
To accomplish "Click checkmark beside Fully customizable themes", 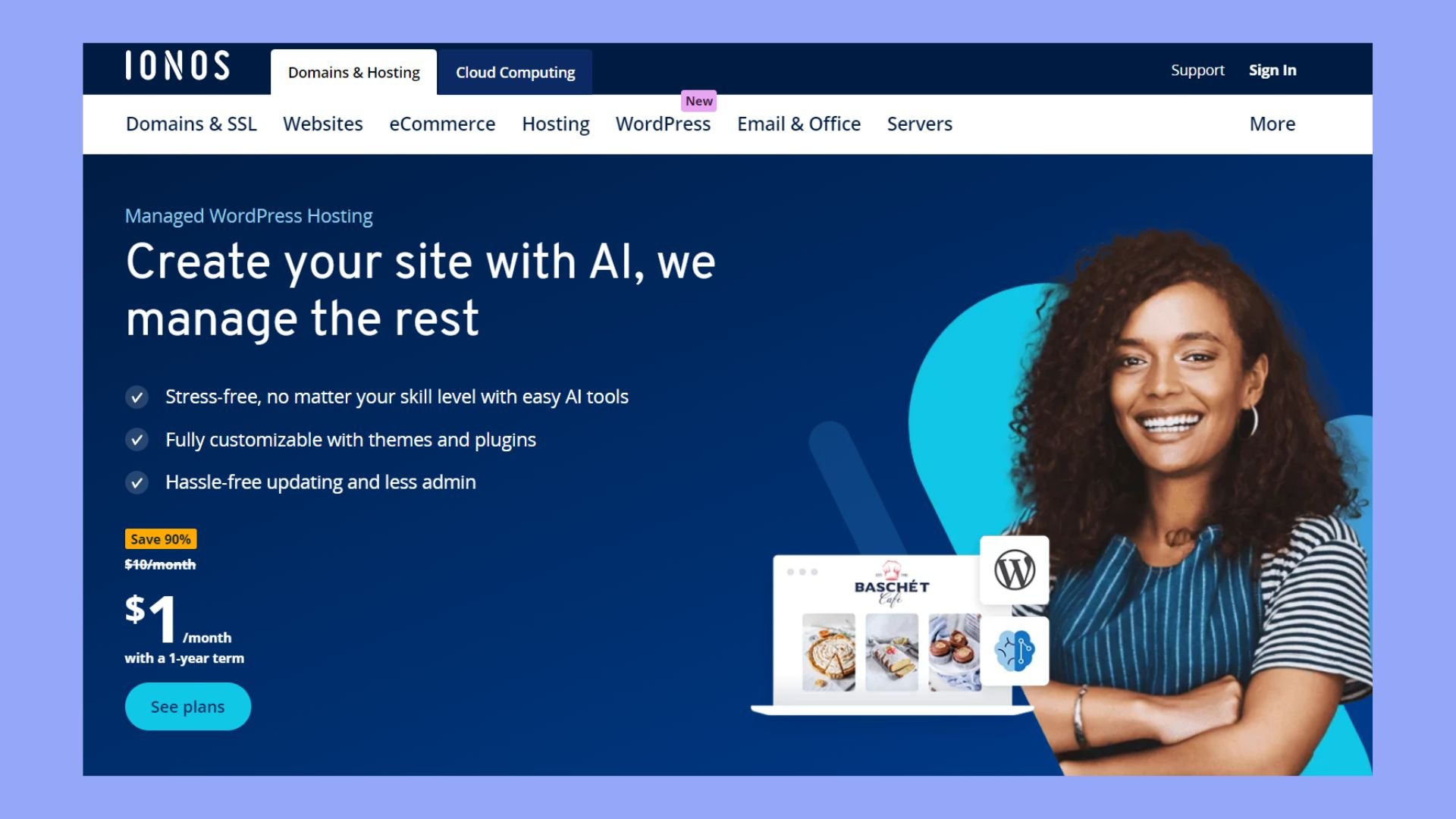I will pos(137,440).
